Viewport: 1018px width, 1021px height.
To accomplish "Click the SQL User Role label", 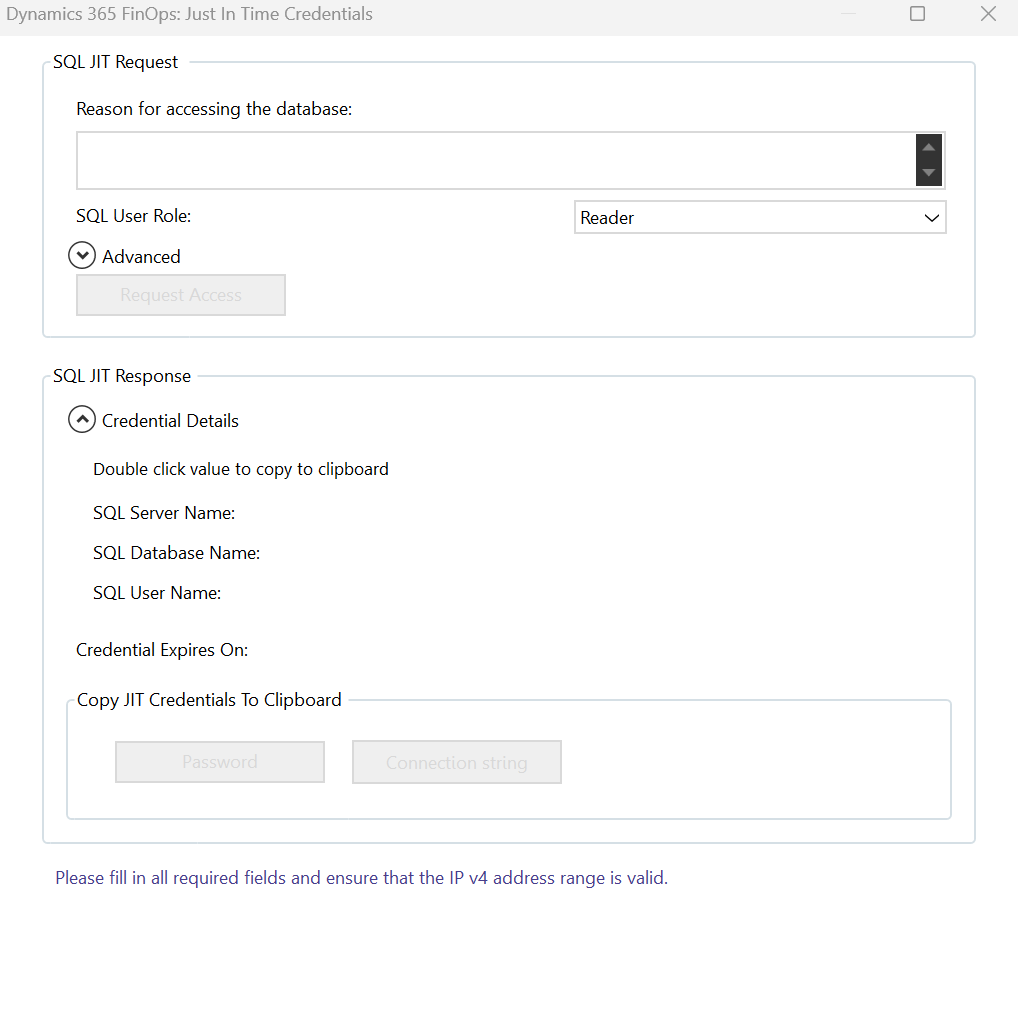I will point(134,216).
